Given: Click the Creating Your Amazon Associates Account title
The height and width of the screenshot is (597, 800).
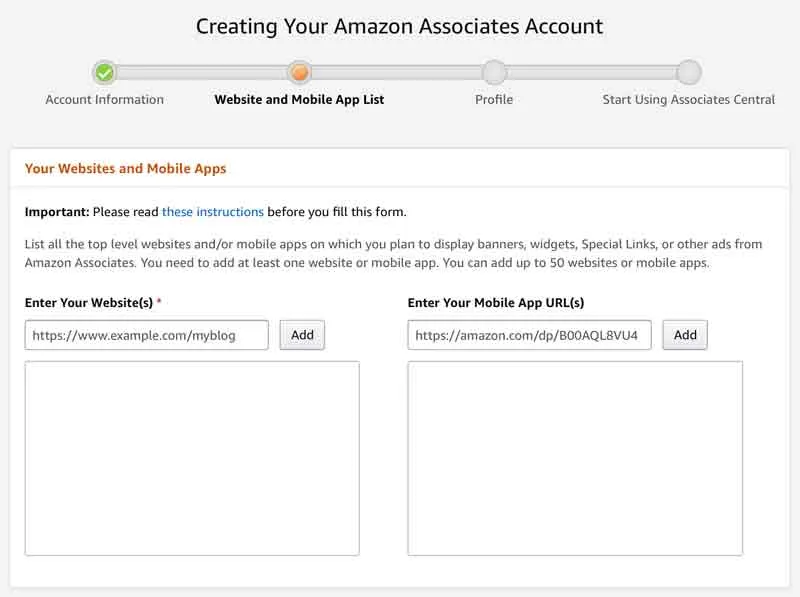Looking at the screenshot, I should pyautogui.click(x=399, y=26).
